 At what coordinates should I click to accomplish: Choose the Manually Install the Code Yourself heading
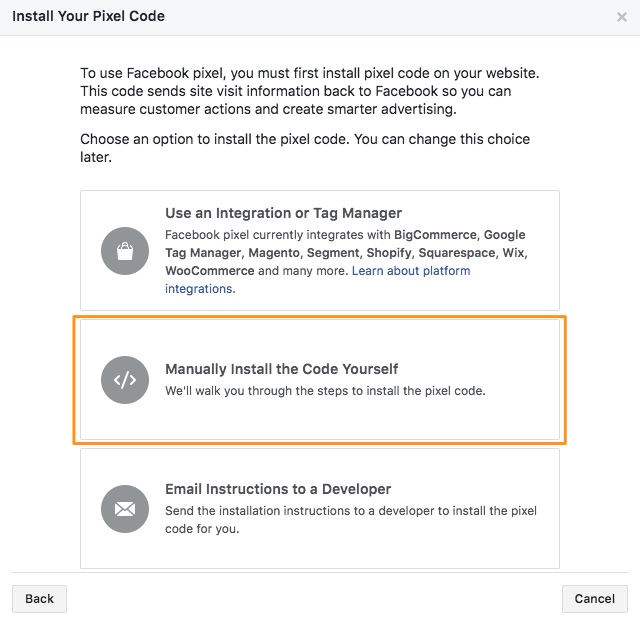pyautogui.click(x=281, y=369)
